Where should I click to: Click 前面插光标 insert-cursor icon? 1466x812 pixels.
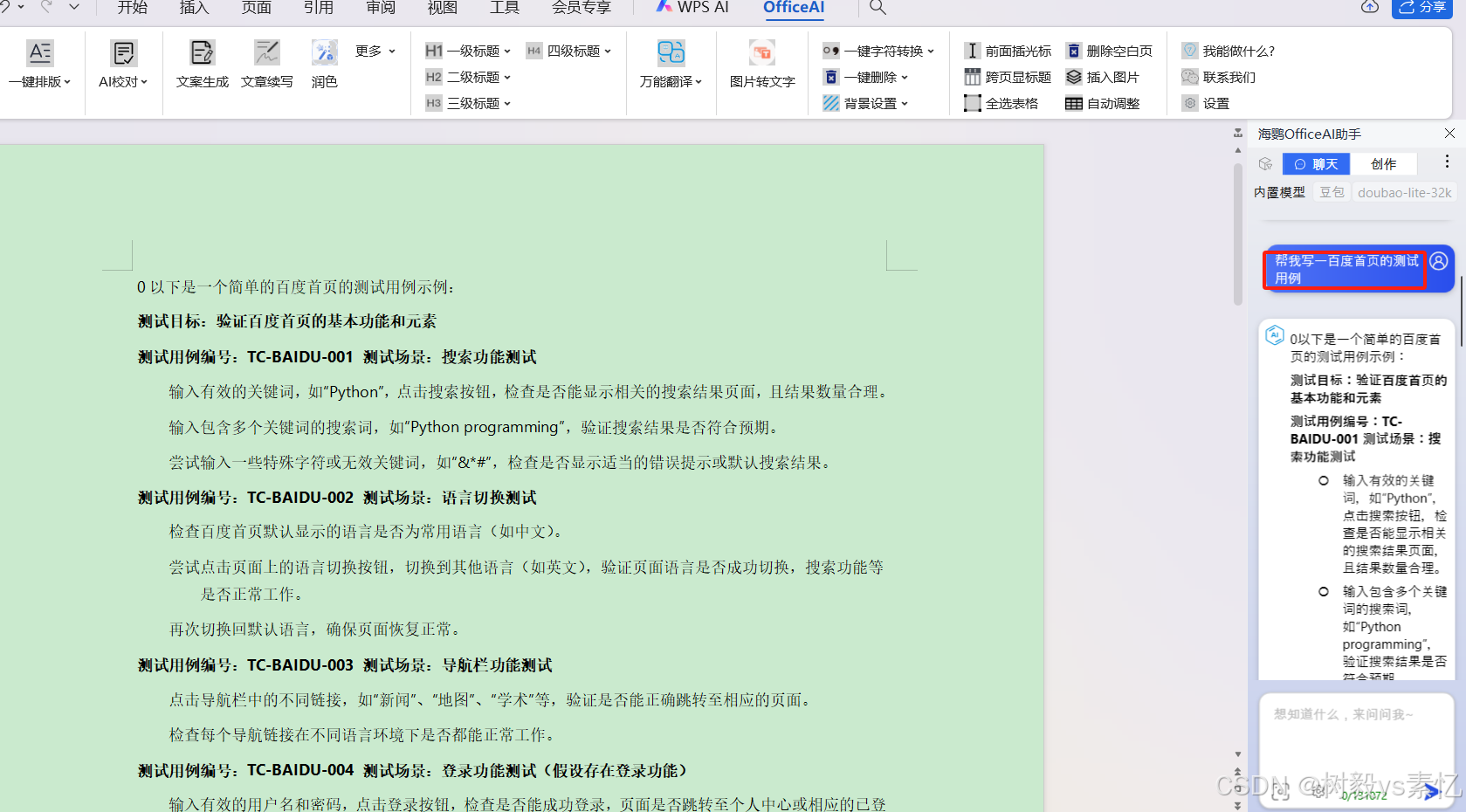[972, 51]
